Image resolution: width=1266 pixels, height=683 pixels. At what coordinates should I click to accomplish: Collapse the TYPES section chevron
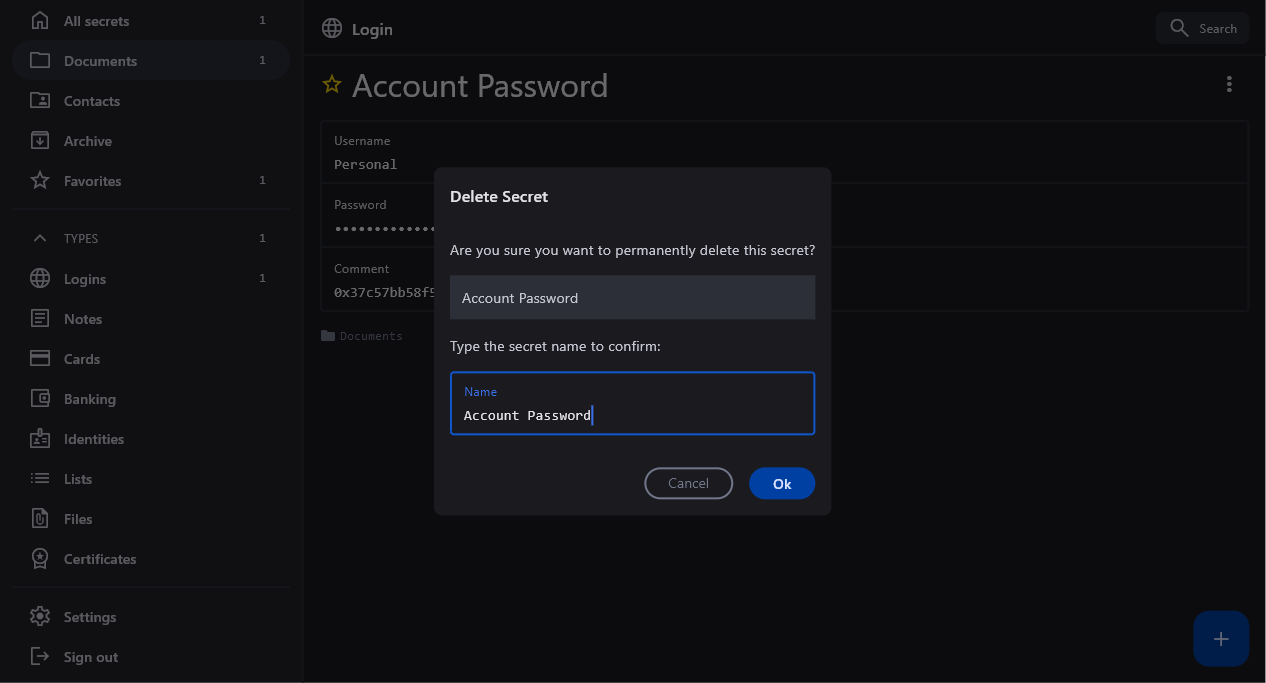pyautogui.click(x=40, y=239)
